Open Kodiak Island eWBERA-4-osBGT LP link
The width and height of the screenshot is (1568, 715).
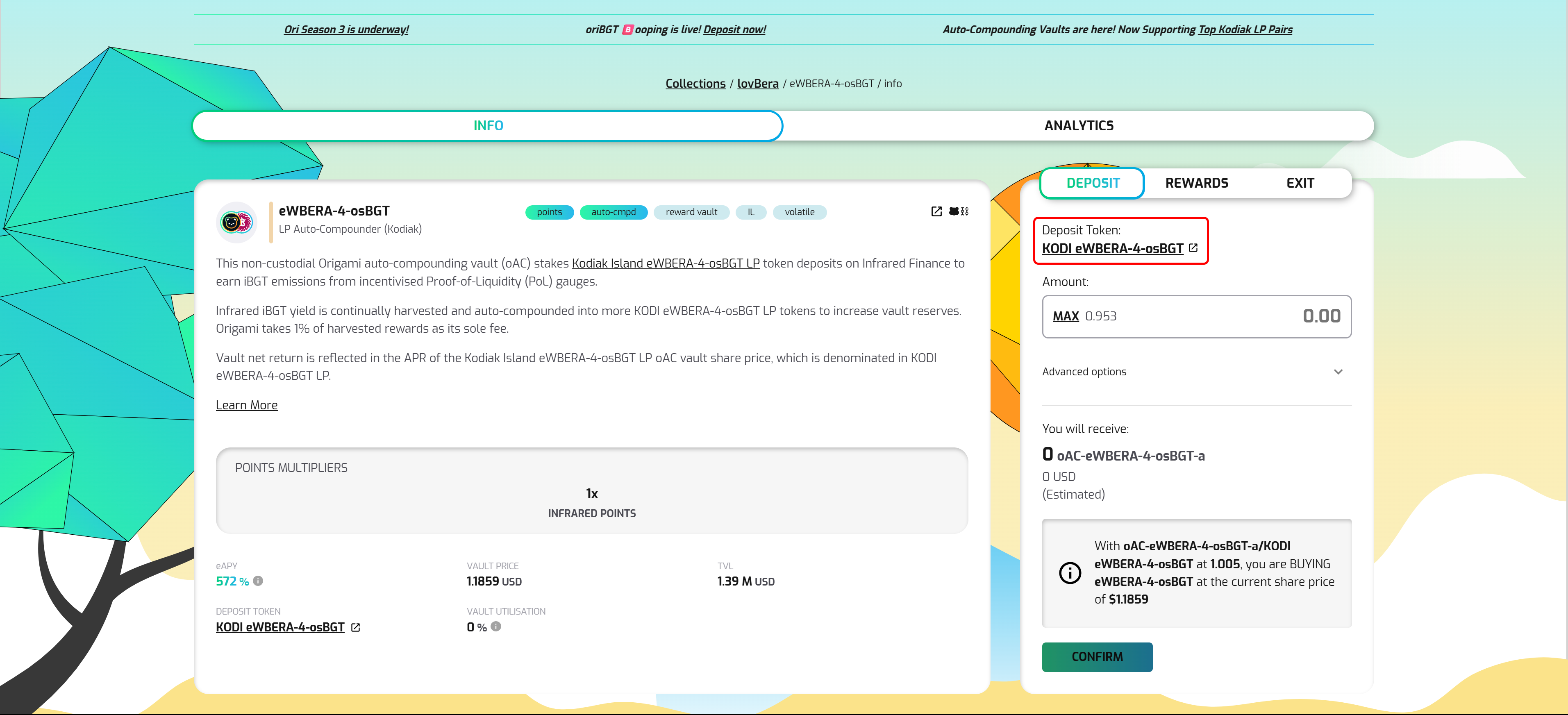[x=665, y=263]
